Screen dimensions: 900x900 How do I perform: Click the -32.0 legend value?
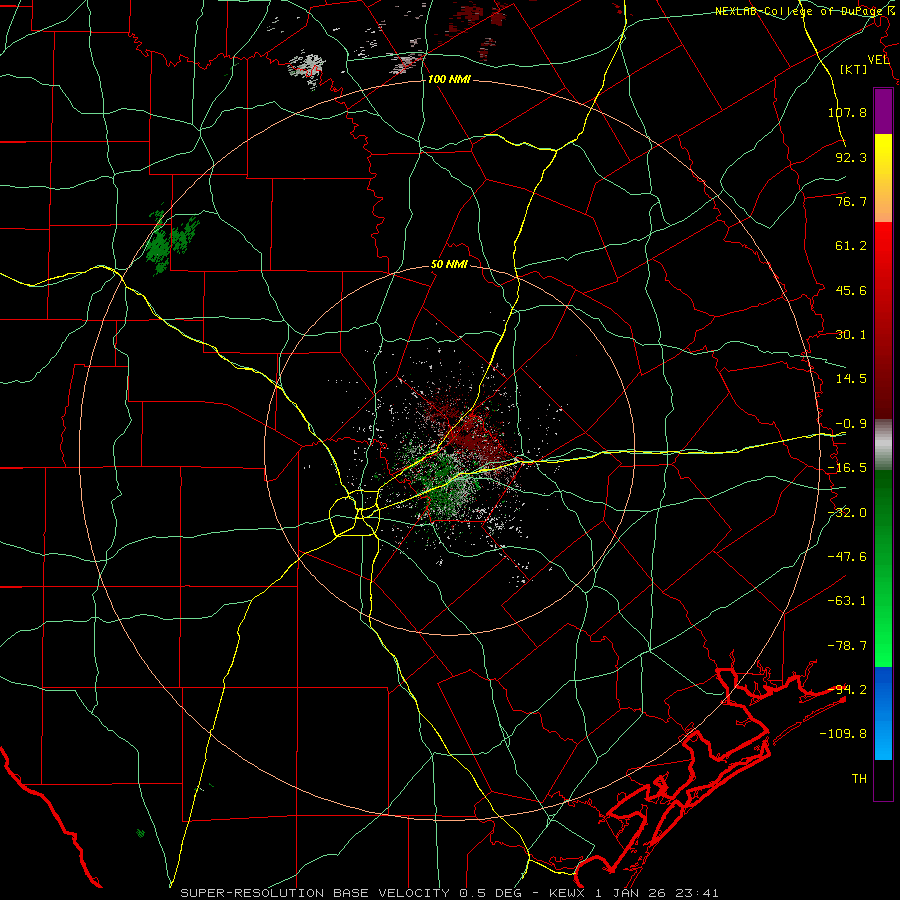pyautogui.click(x=847, y=513)
